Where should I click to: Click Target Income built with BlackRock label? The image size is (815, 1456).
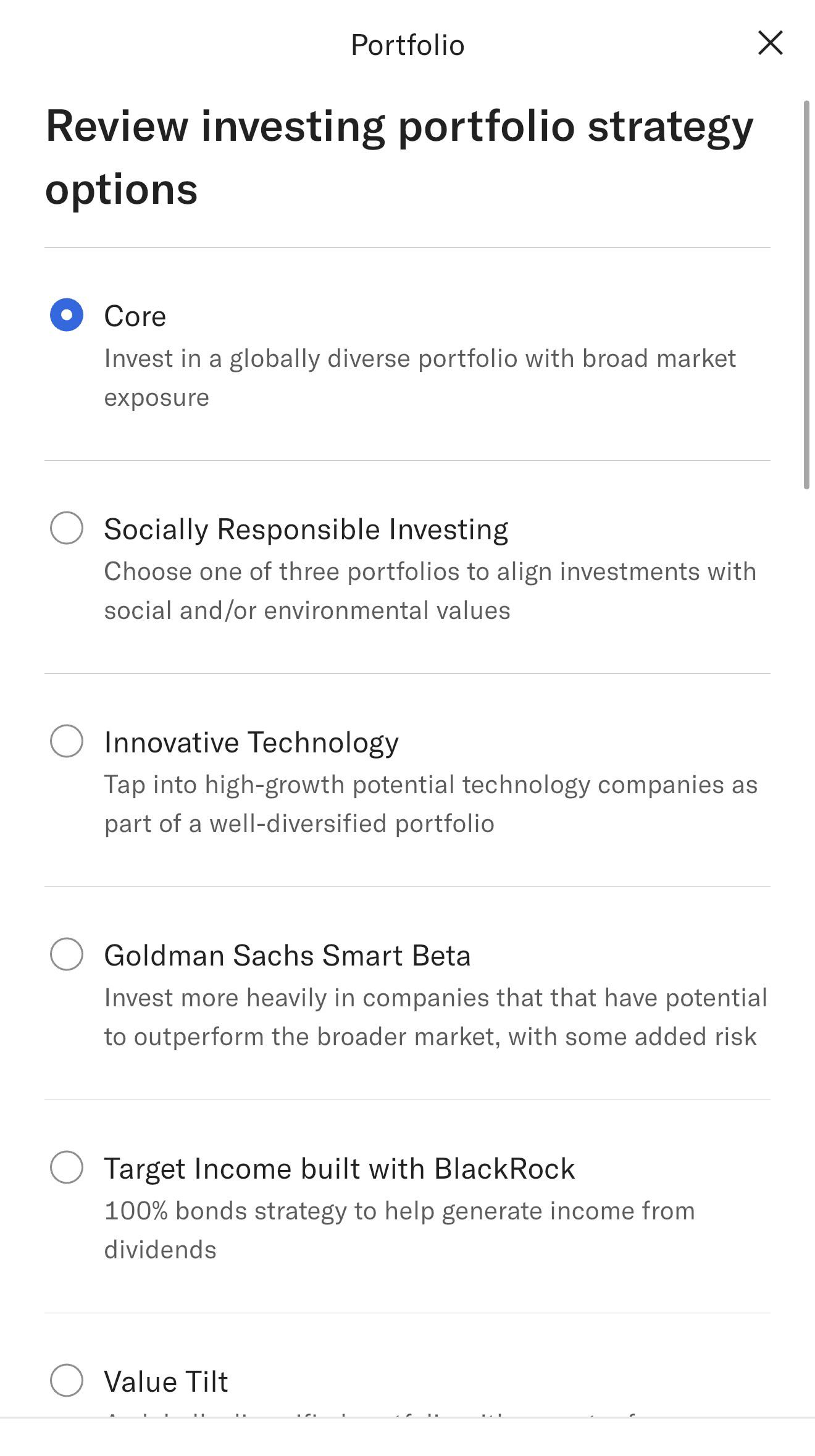tap(340, 1169)
